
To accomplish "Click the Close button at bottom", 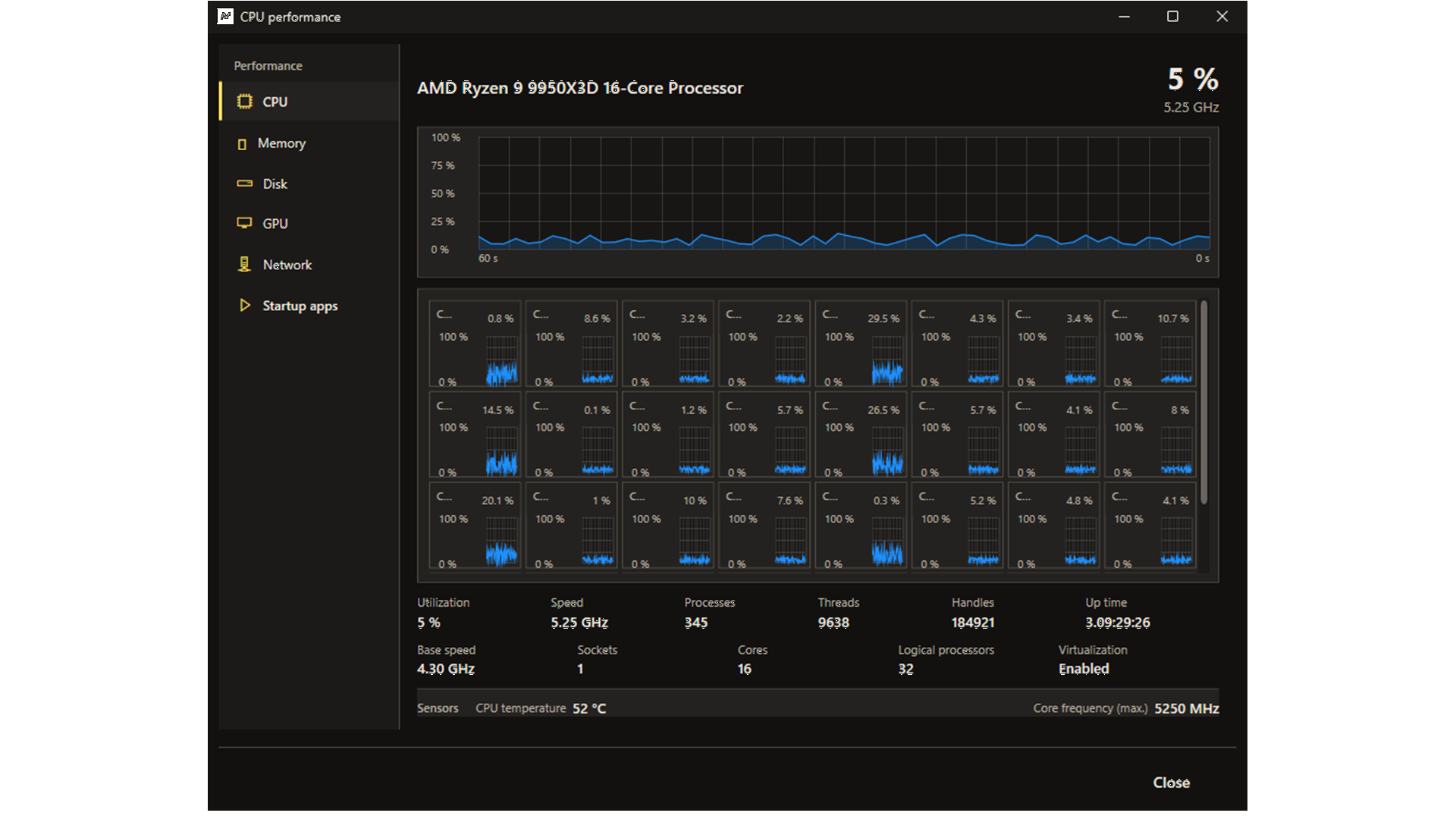I will pos(1171,783).
